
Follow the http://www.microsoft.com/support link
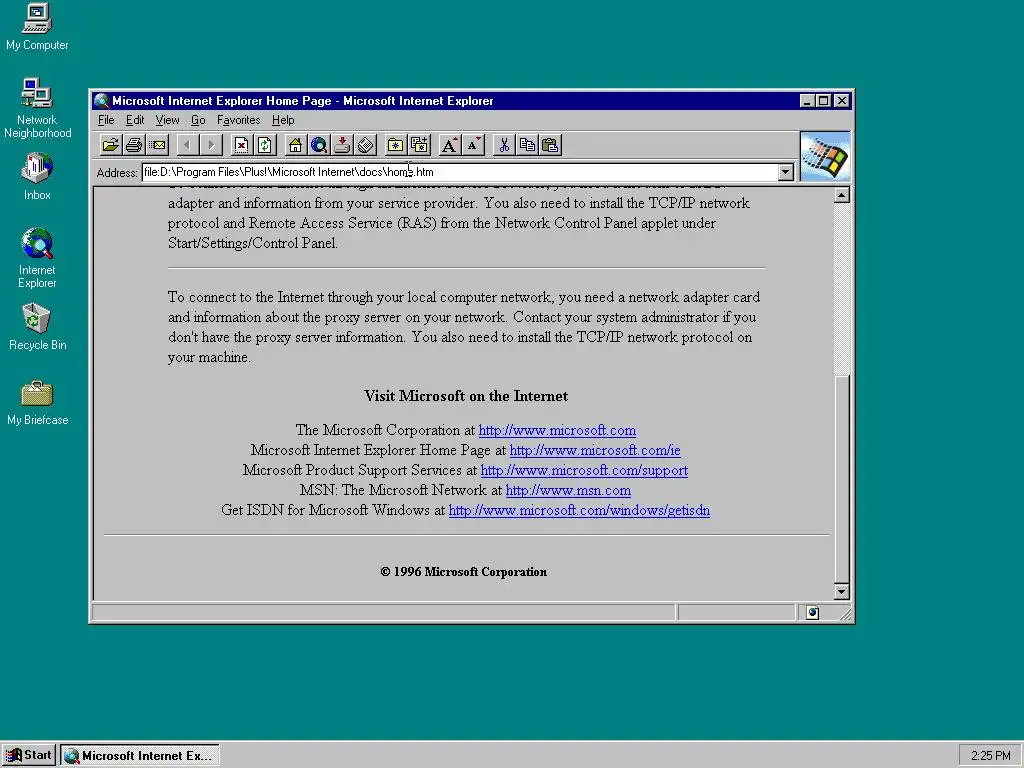pyautogui.click(x=584, y=470)
